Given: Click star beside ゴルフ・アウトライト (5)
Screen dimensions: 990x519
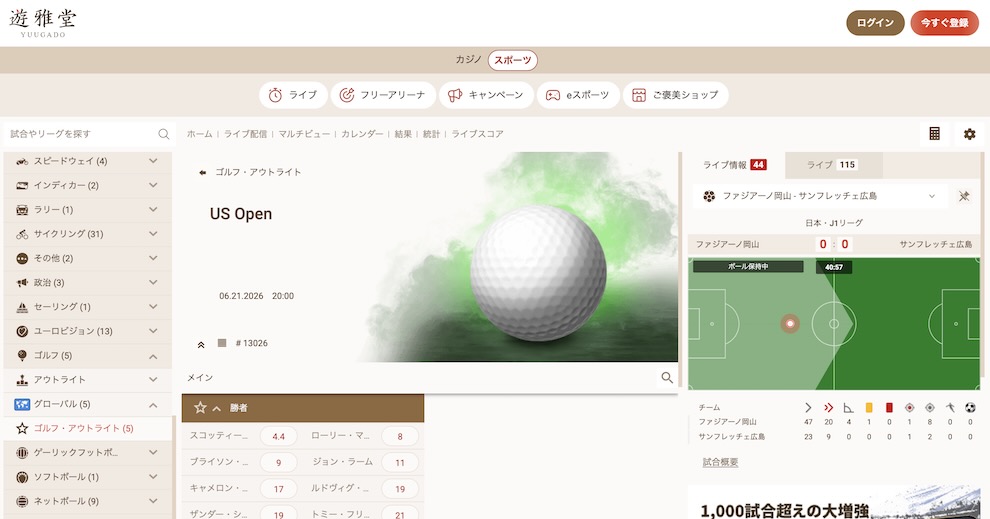Looking at the screenshot, I should tap(22, 428).
